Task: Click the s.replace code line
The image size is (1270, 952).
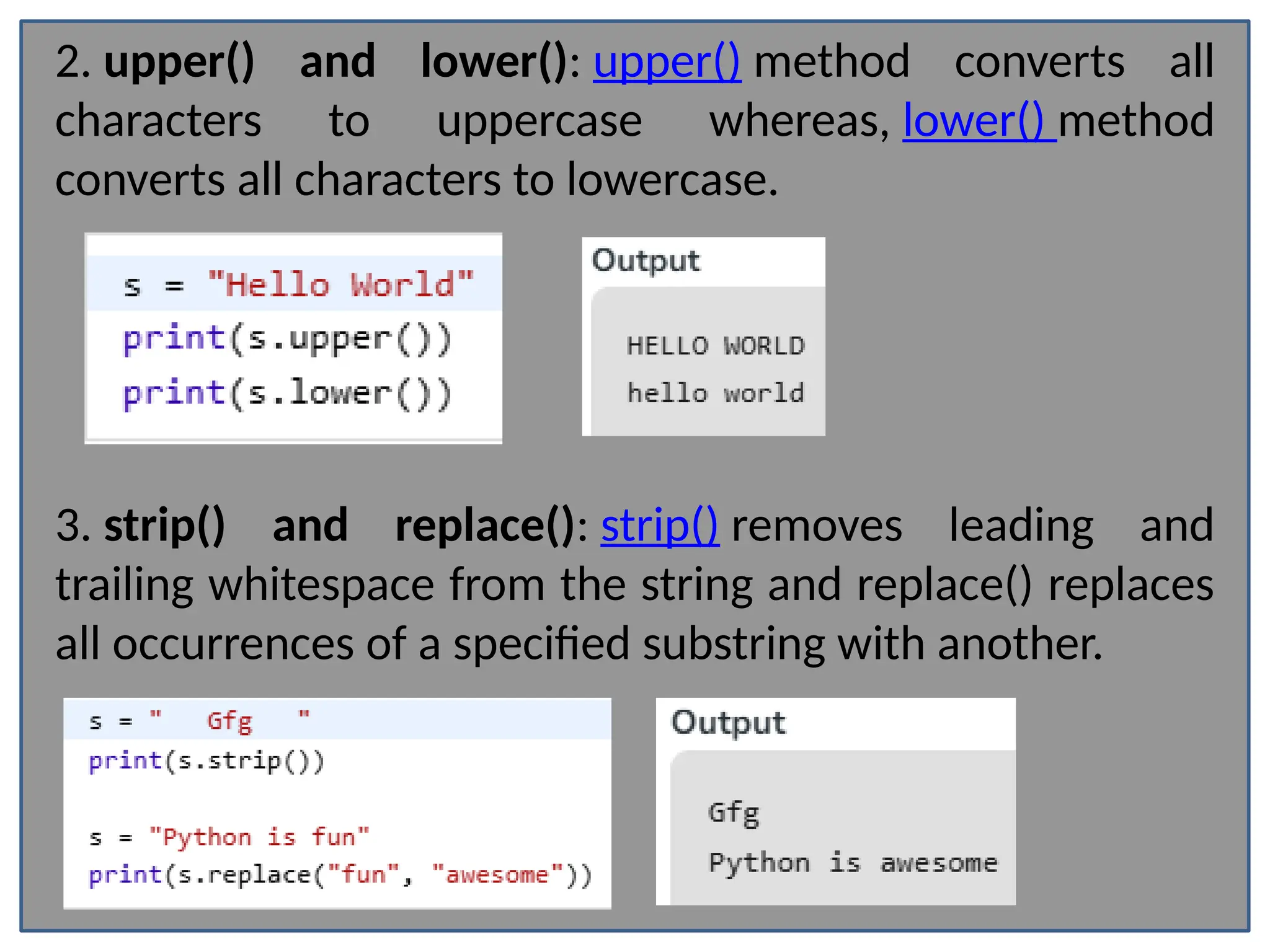Action: click(340, 875)
